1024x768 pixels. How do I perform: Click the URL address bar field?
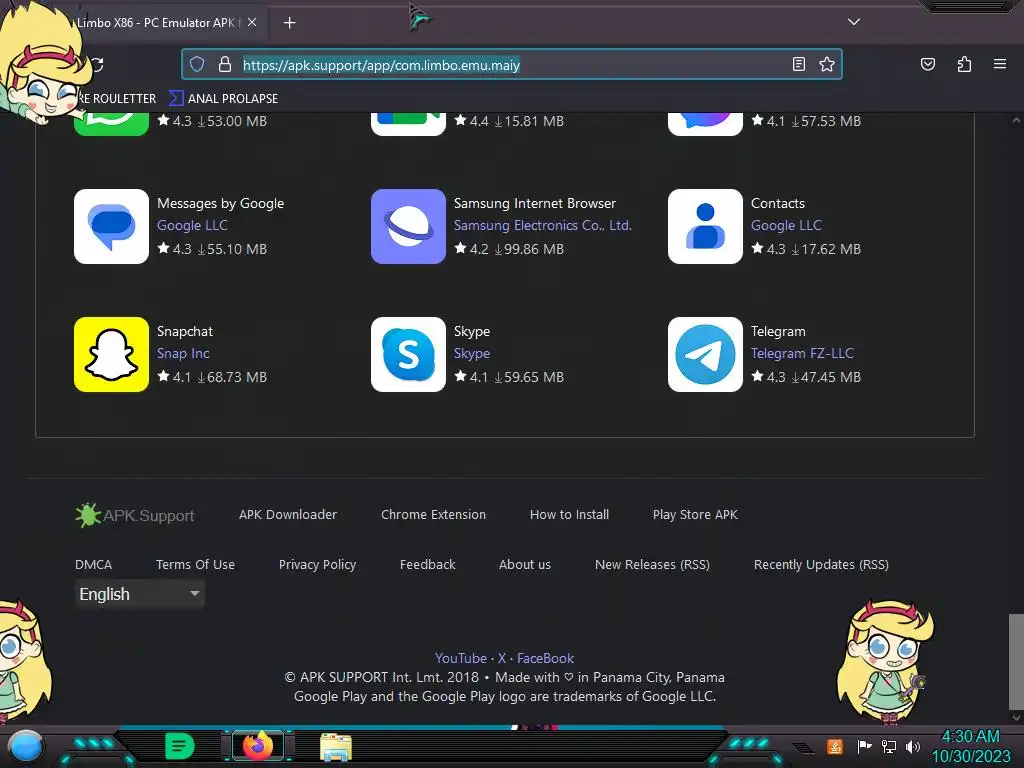(513, 65)
